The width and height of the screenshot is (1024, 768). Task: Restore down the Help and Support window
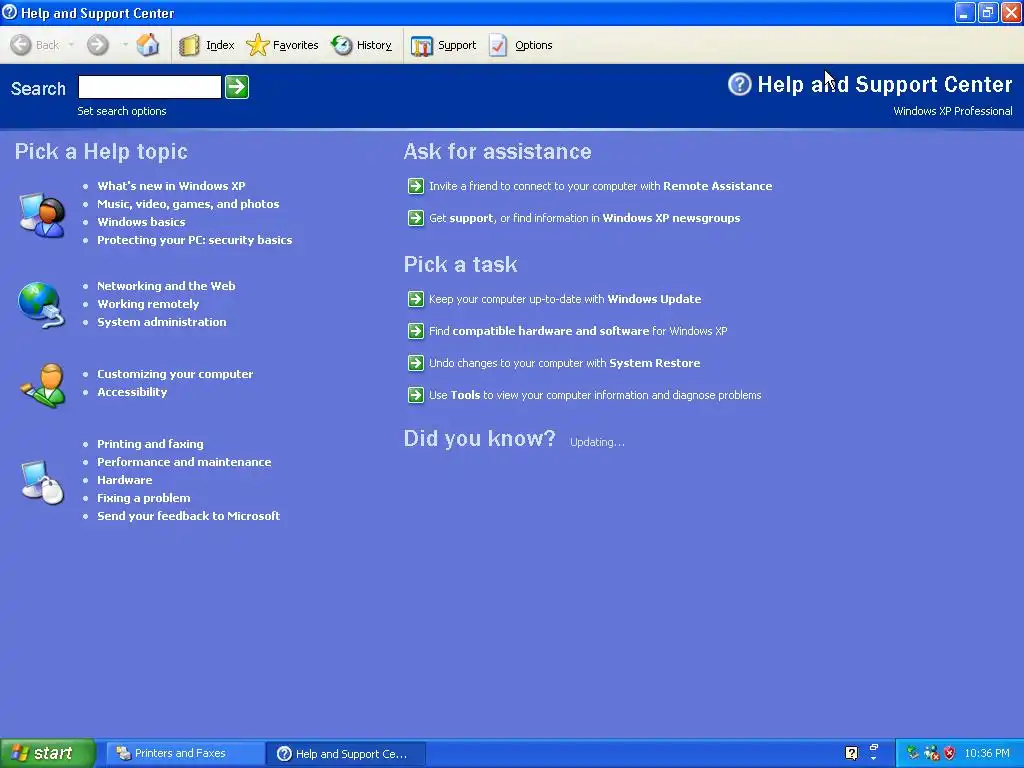(988, 12)
